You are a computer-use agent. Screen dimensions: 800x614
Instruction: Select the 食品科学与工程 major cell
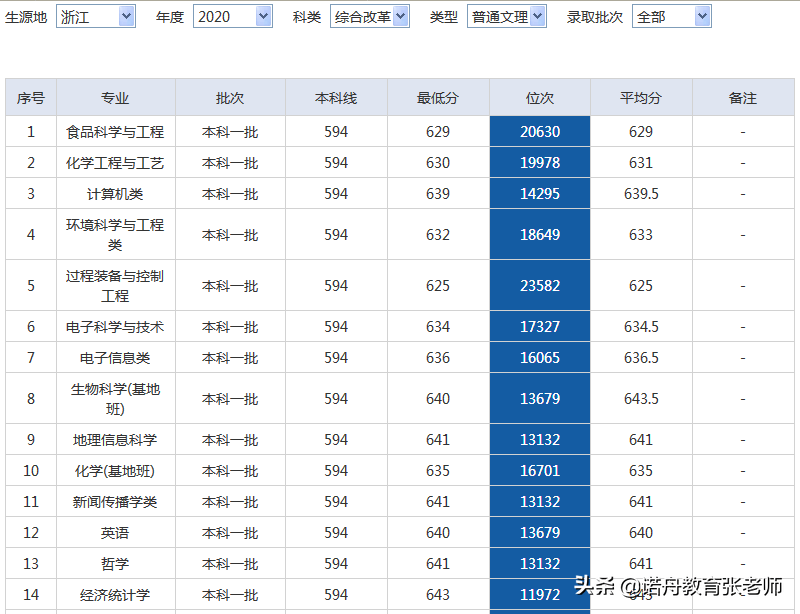115,132
